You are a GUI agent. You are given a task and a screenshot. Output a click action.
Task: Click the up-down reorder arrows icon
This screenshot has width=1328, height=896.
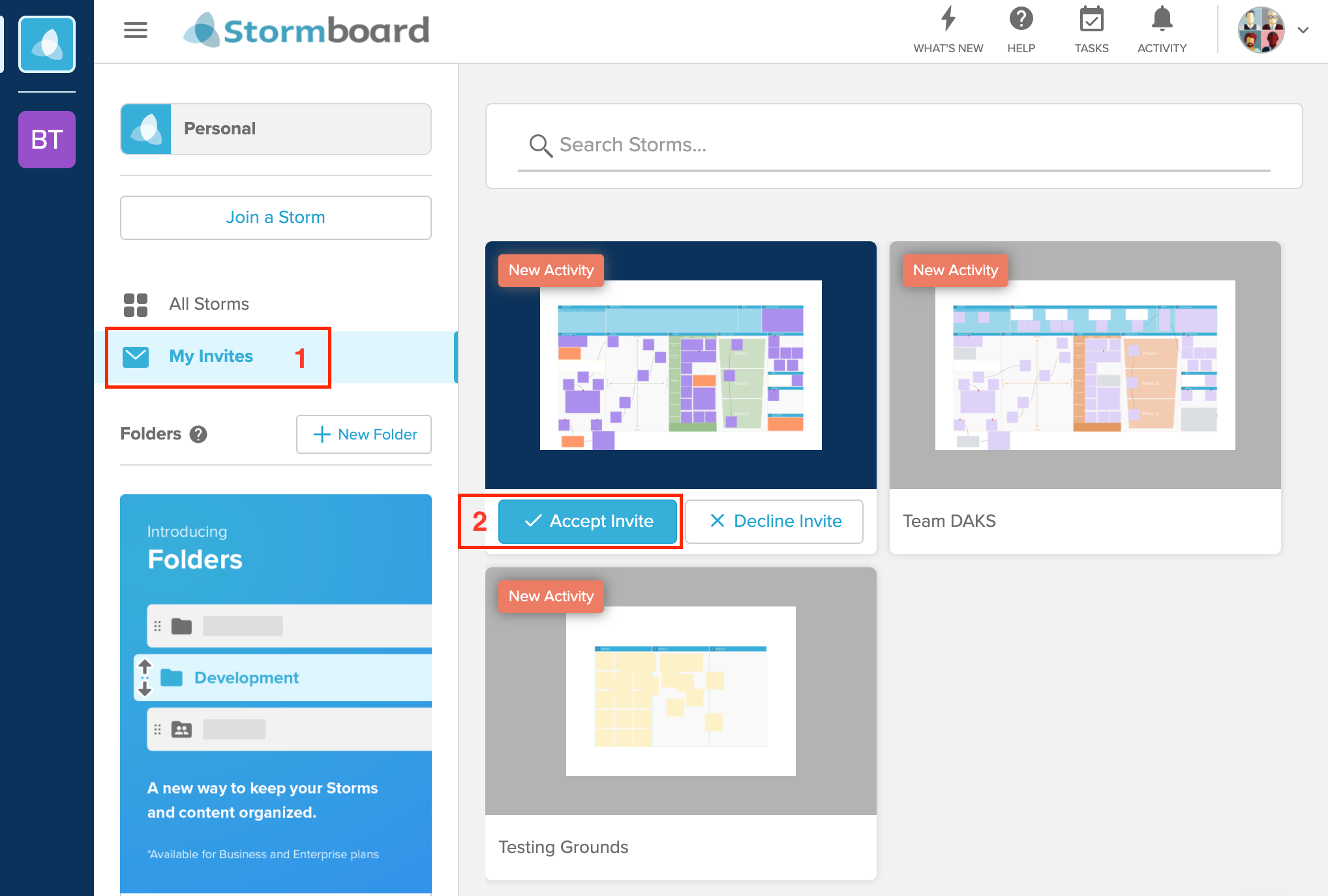pyautogui.click(x=145, y=678)
